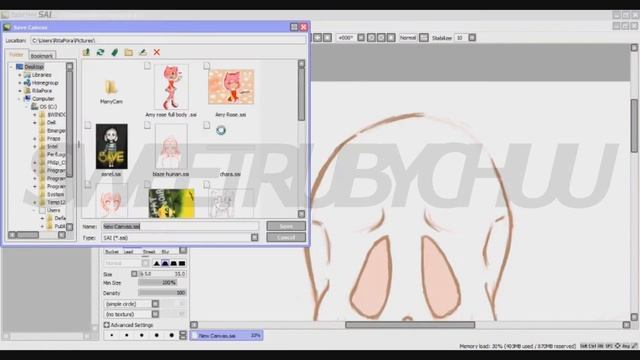The image size is (640, 360).
Task: Toggle the Advanced Settings checkbox
Action: 107,325
